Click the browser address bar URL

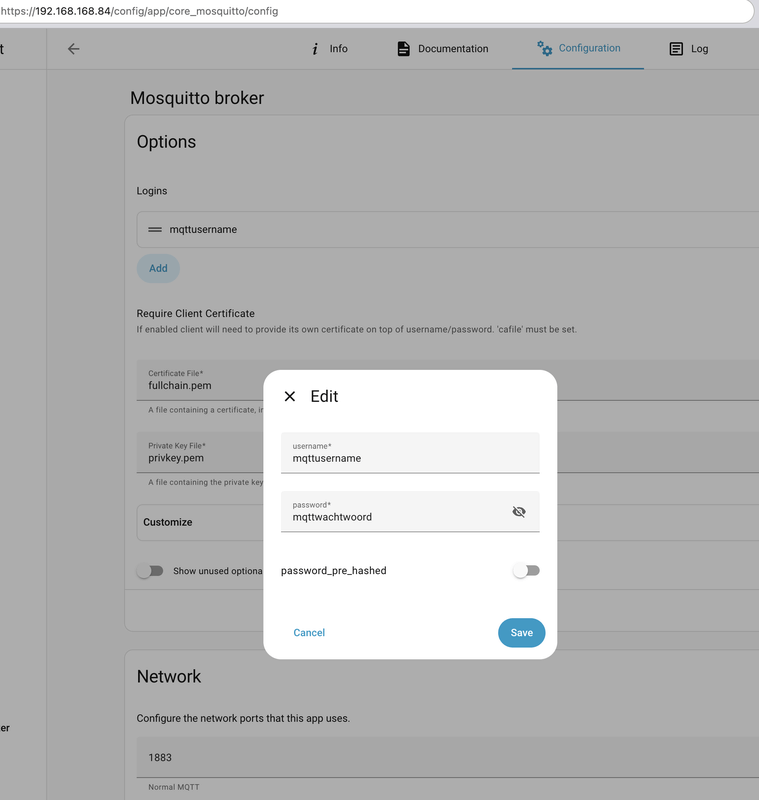click(139, 11)
